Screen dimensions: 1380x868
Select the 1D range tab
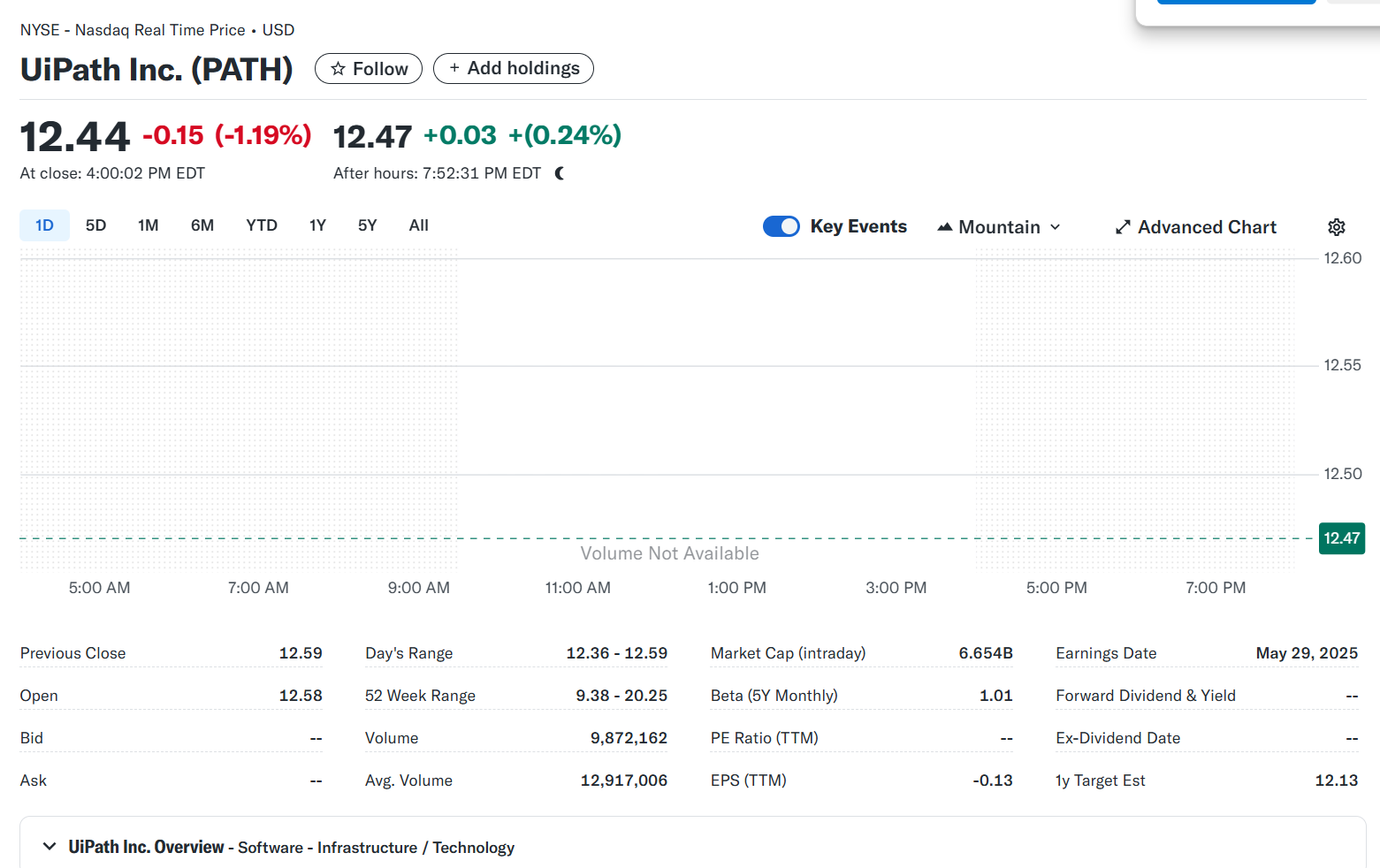(44, 225)
